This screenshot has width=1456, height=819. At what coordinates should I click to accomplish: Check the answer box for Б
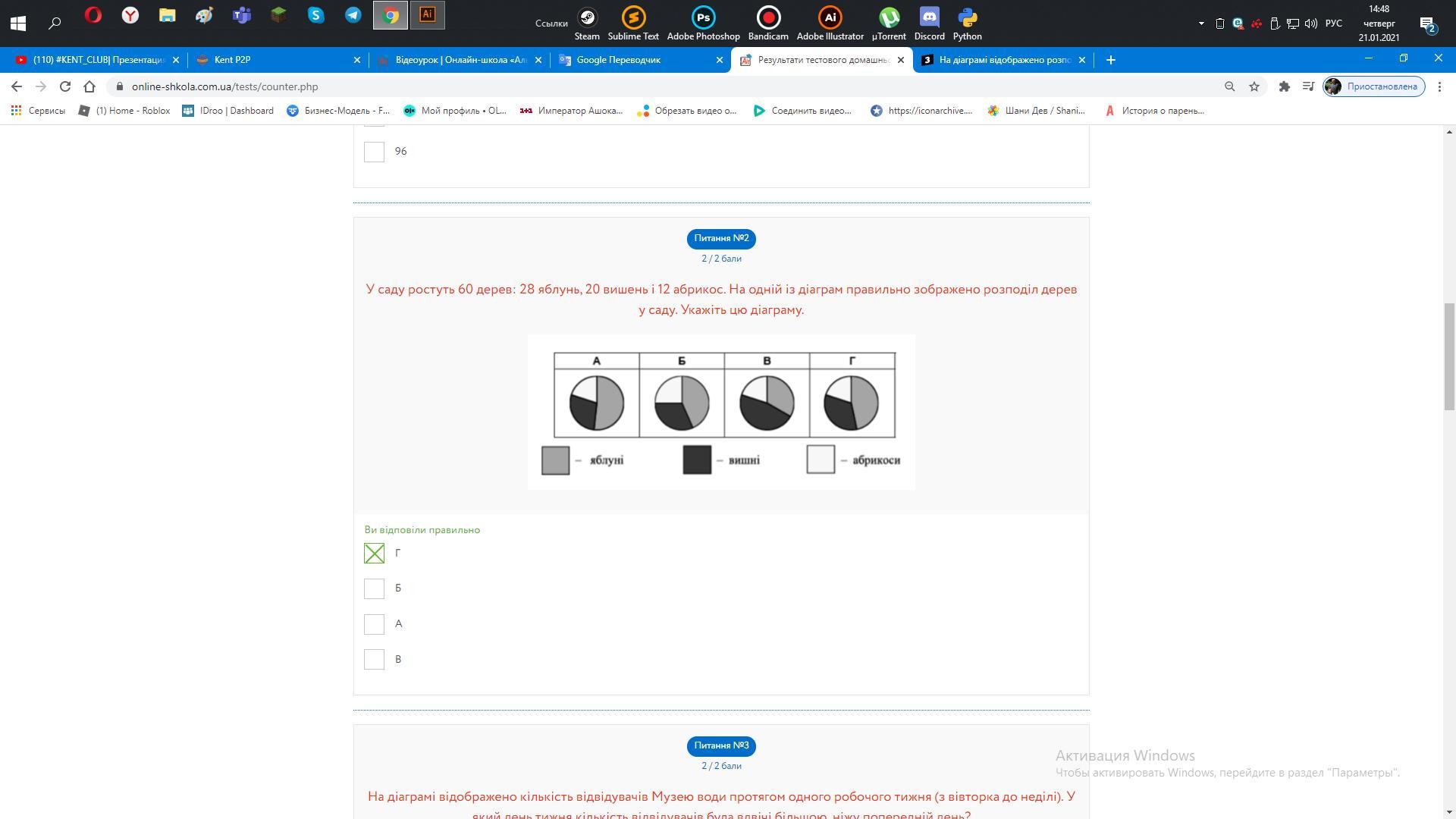click(x=374, y=588)
